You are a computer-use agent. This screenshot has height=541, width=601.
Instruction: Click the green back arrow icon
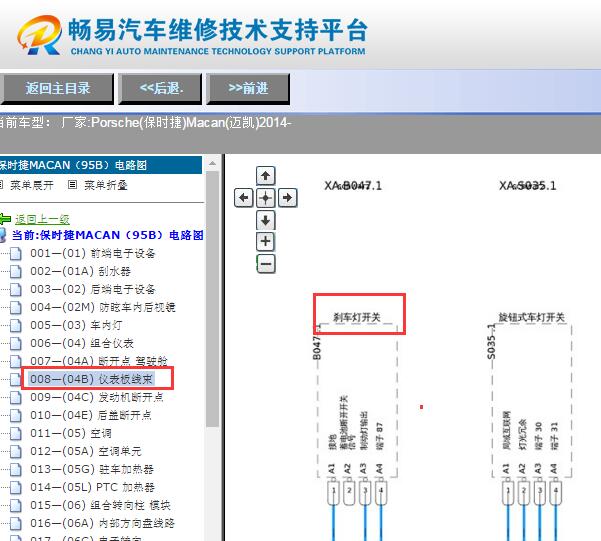point(5,219)
